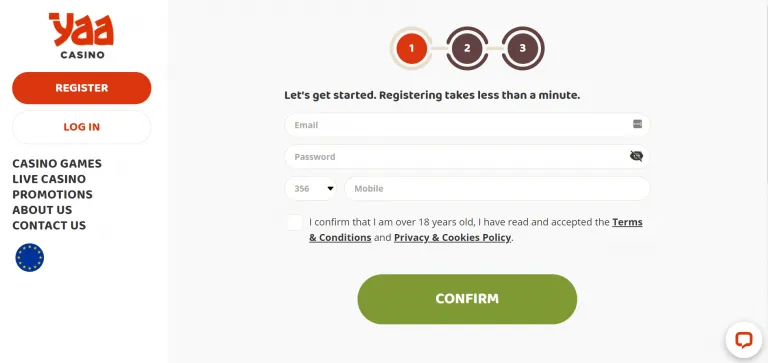The width and height of the screenshot is (768, 363).
Task: Expand the 356 country code dropdown
Action: coord(311,189)
